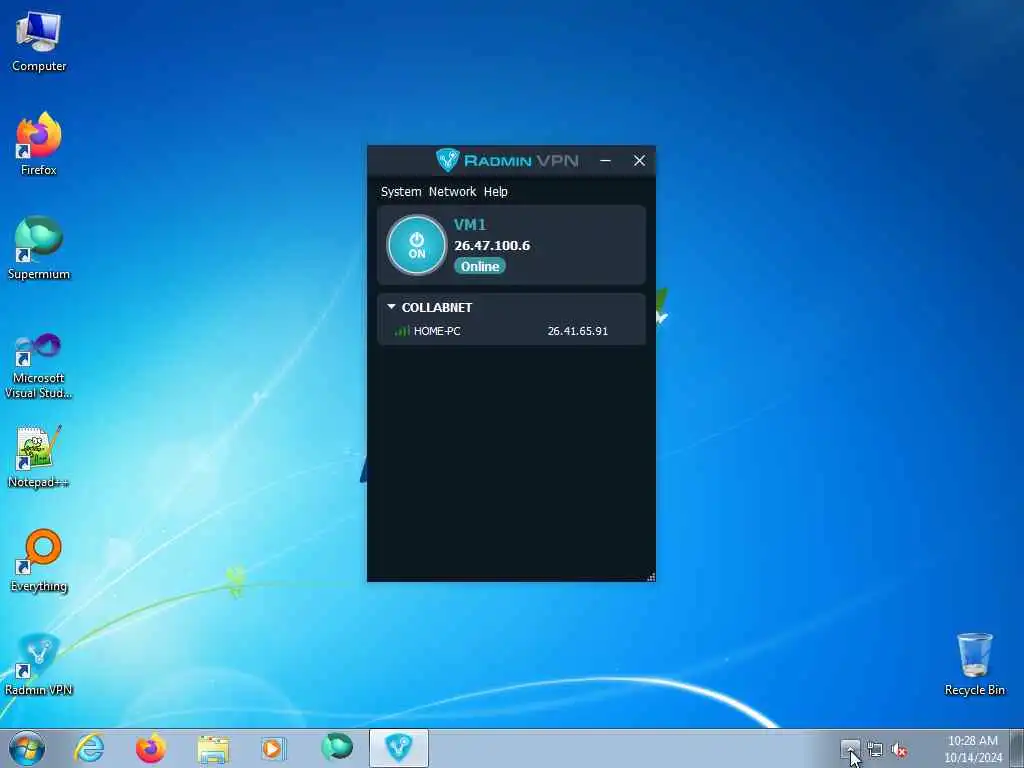Click the Online status badge
1024x768 pixels.
(479, 266)
